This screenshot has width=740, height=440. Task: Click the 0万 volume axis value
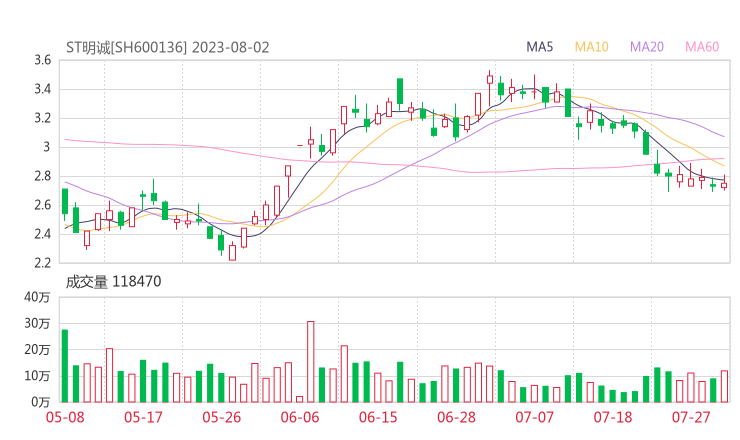(x=41, y=402)
